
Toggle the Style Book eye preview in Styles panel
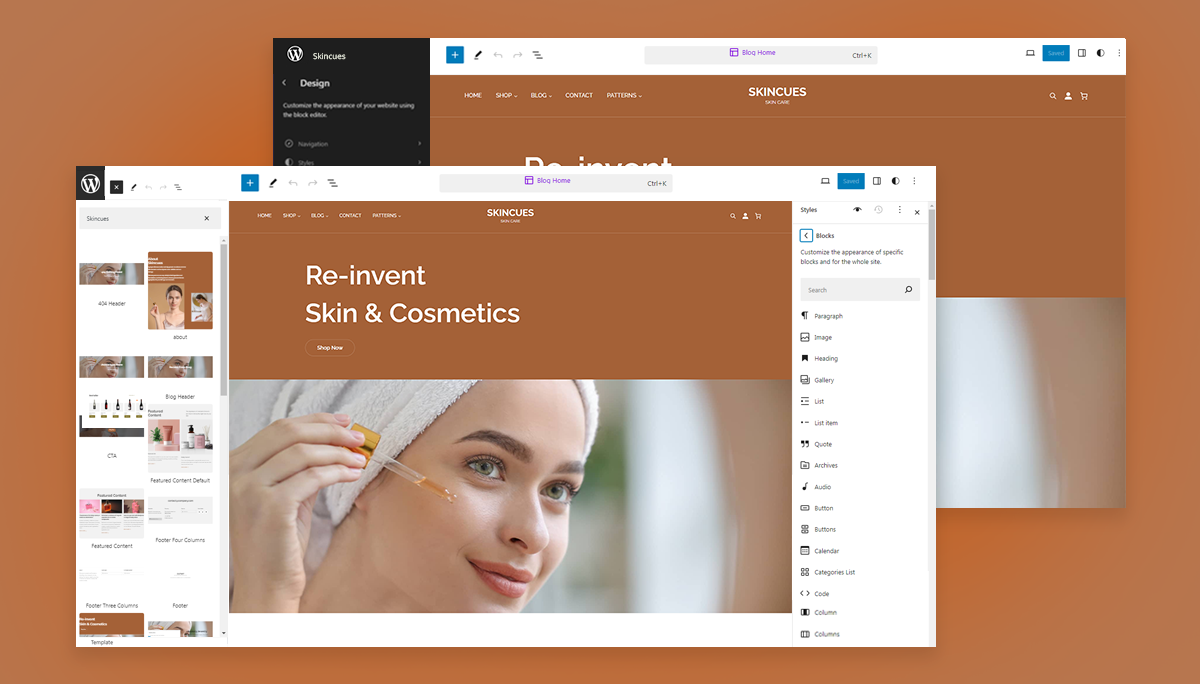click(857, 210)
